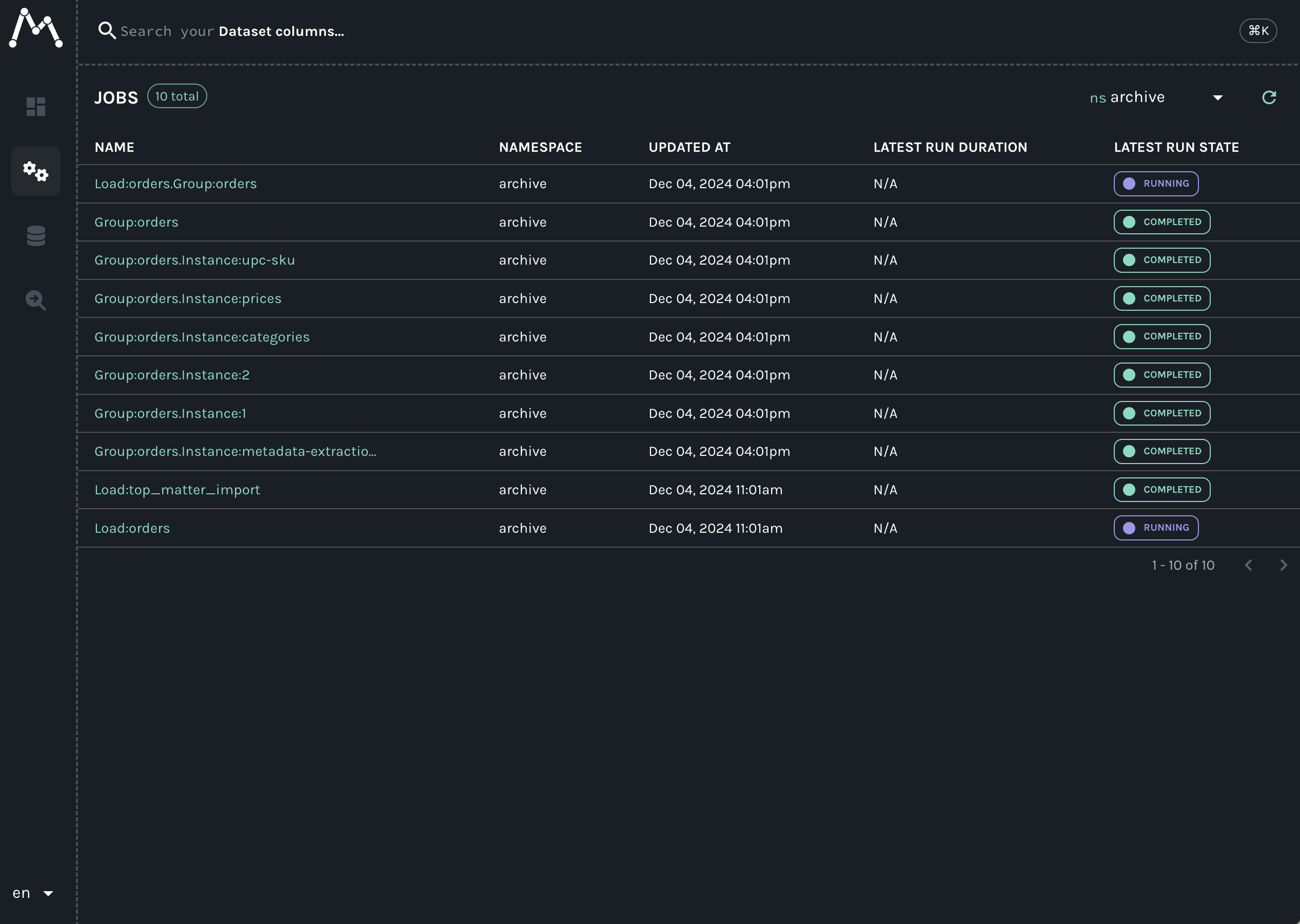Viewport: 1300px width, 924px height.
Task: Open the lineage events search icon in sidebar
Action: coord(36,300)
